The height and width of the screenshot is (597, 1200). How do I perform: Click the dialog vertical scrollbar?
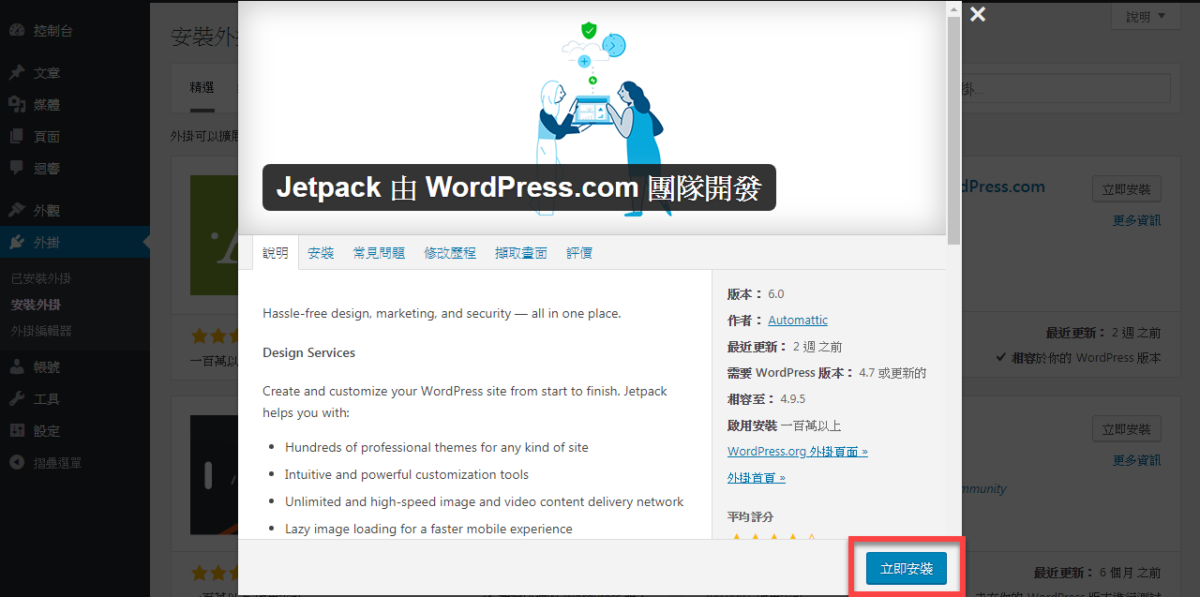point(954,130)
